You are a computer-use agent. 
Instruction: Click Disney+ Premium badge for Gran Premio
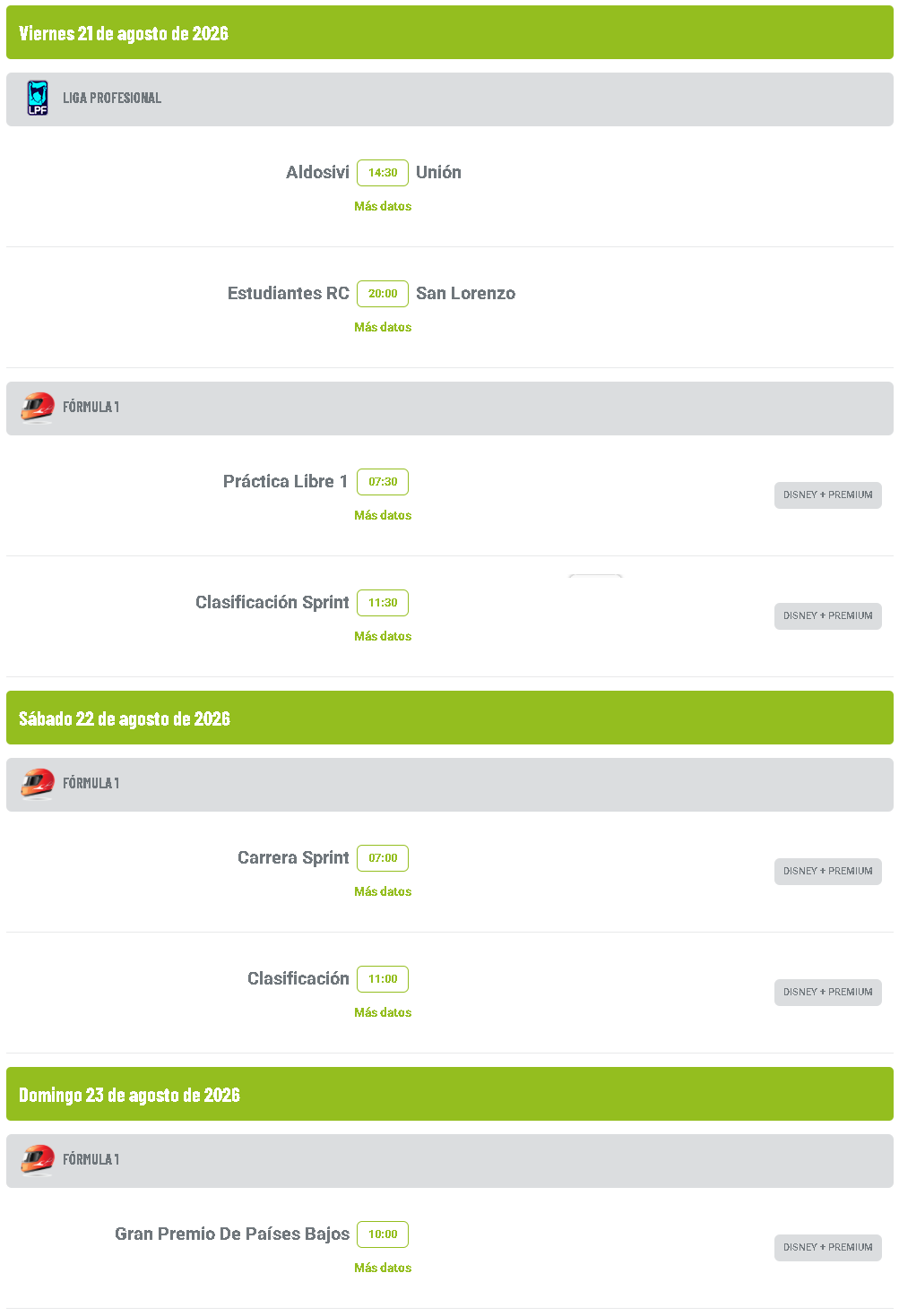(828, 1248)
